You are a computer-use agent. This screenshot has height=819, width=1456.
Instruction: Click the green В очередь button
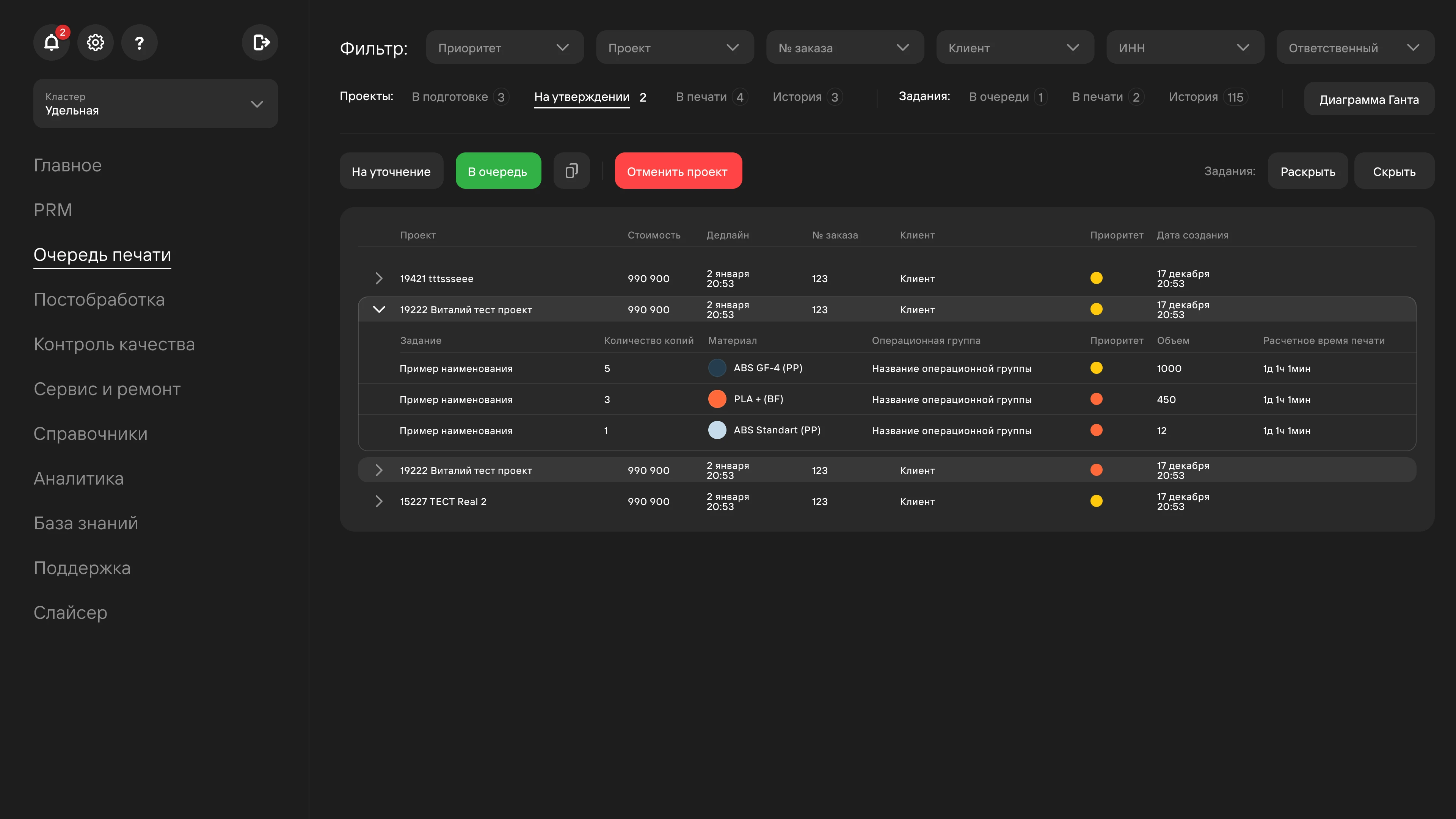coord(498,171)
